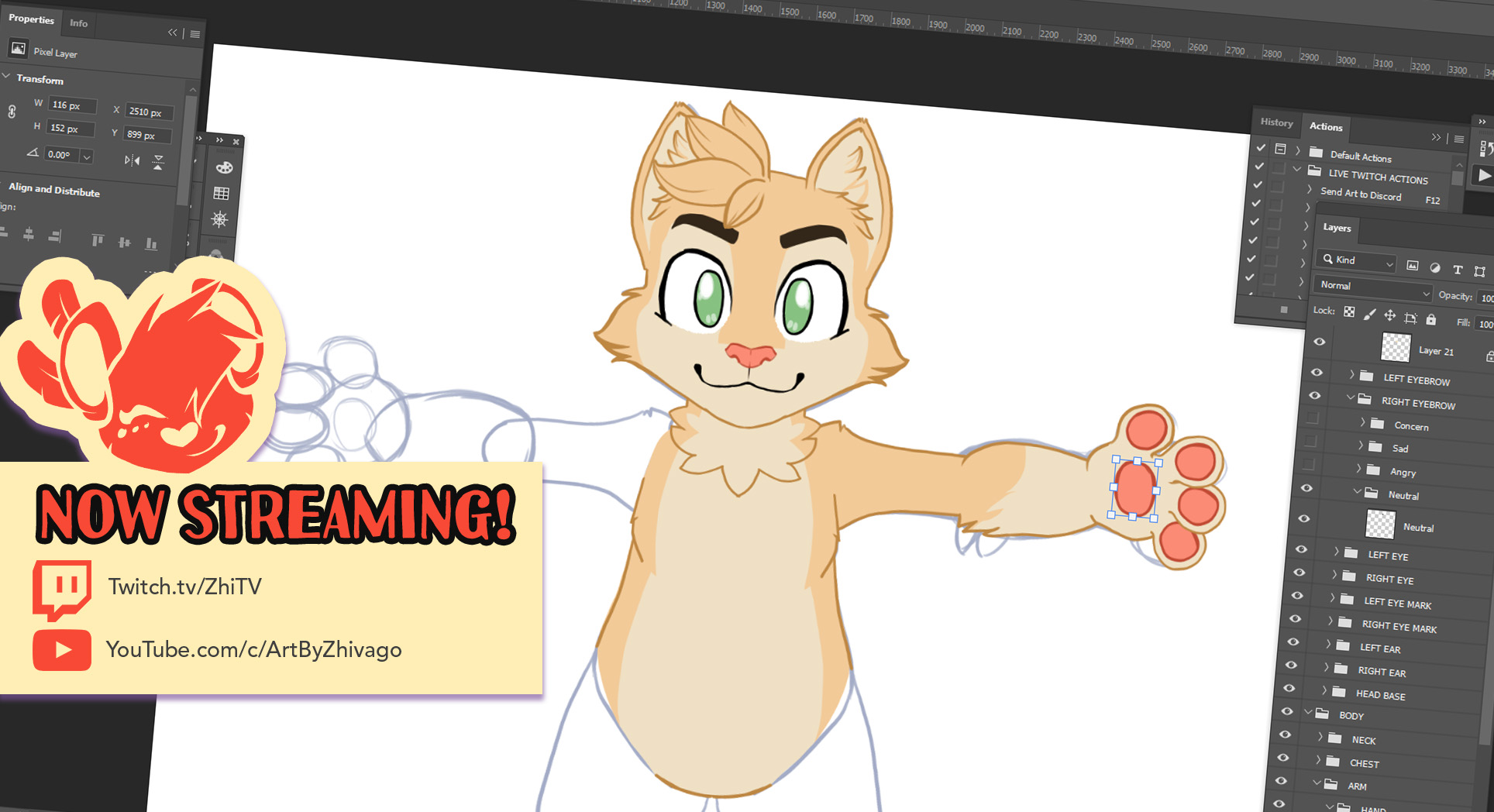1494x812 pixels.
Task: Lock layer position in Layers panel
Action: tap(1390, 315)
